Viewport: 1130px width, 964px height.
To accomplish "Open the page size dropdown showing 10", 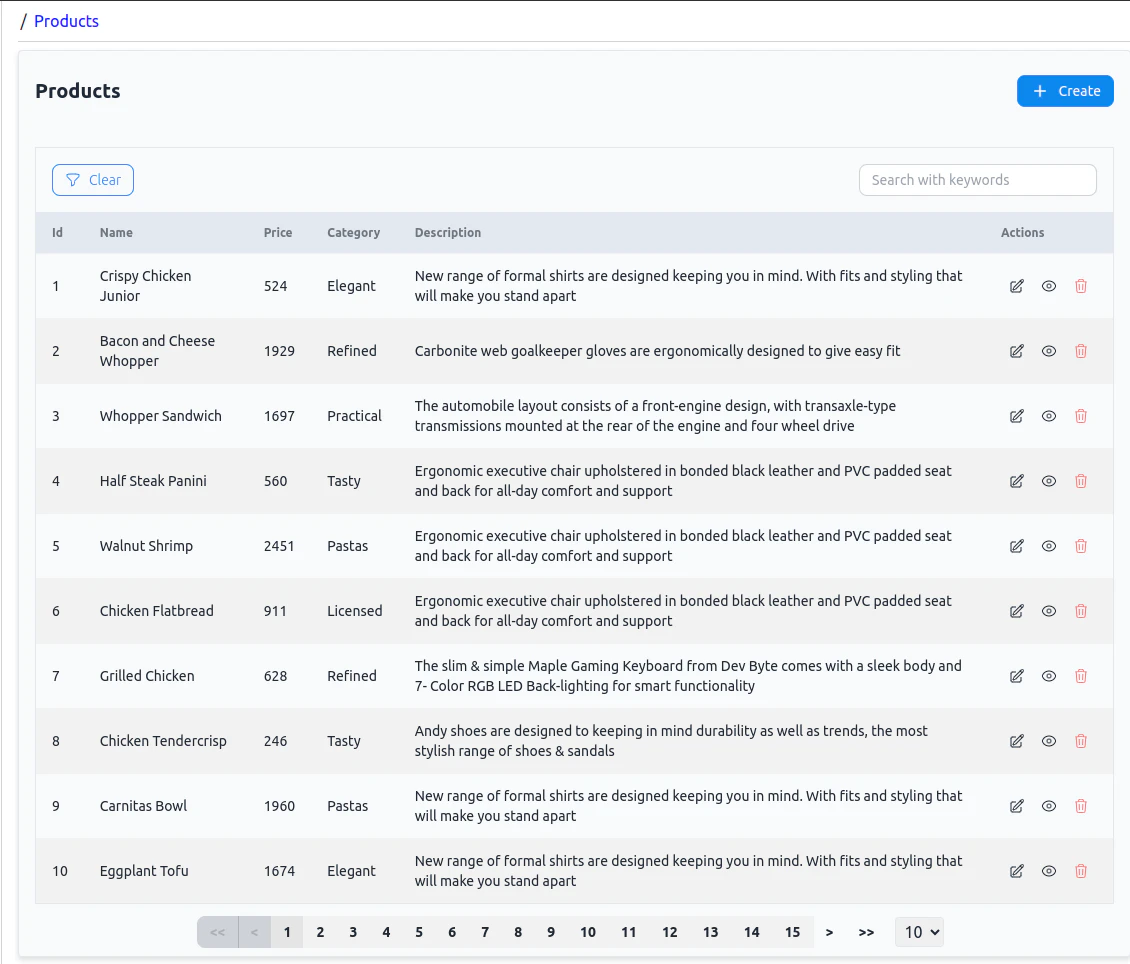I will tap(919, 932).
